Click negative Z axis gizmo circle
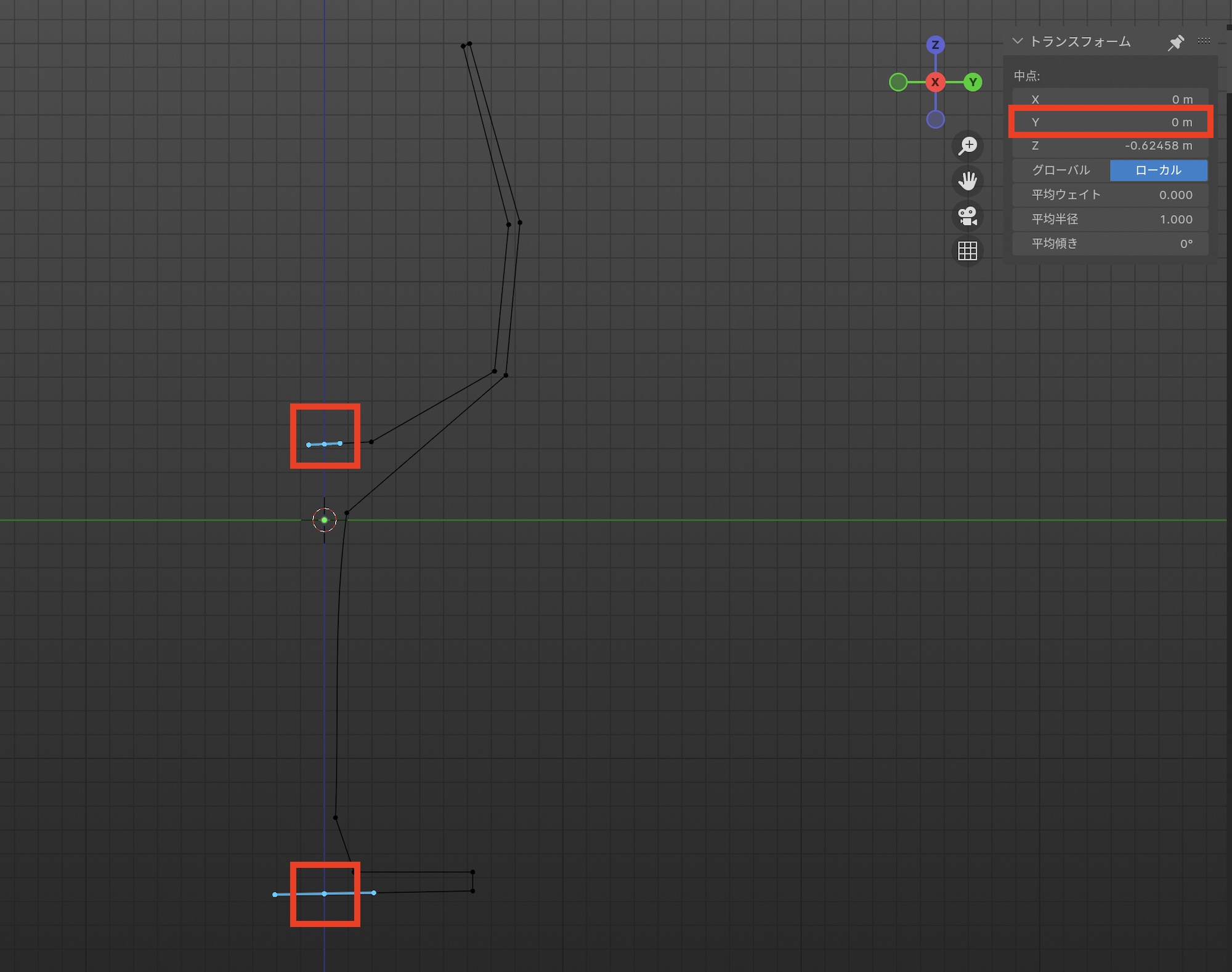This screenshot has height=972, width=1232. coord(935,119)
